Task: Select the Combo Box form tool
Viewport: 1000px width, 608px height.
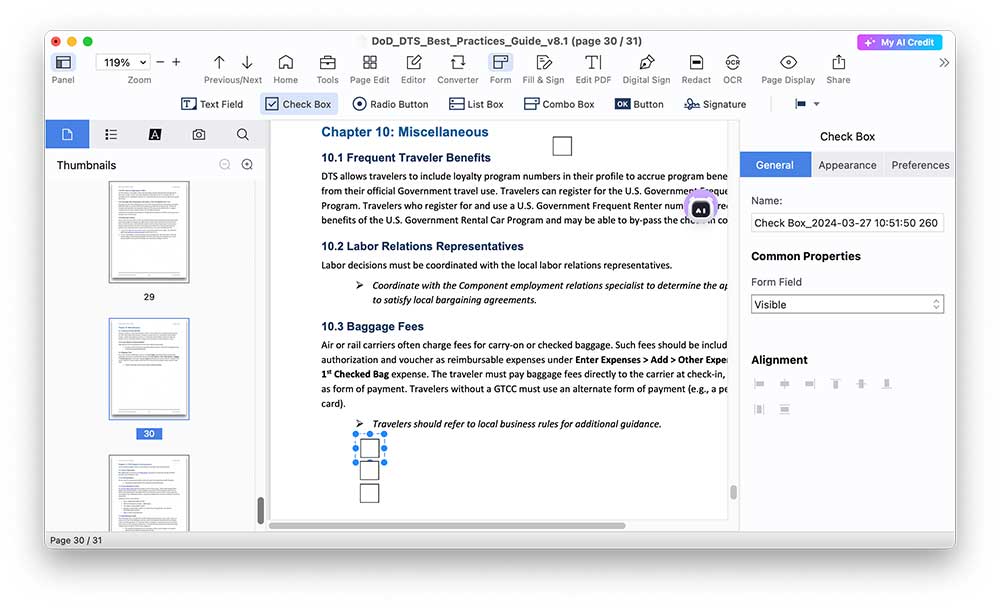Action: point(559,104)
